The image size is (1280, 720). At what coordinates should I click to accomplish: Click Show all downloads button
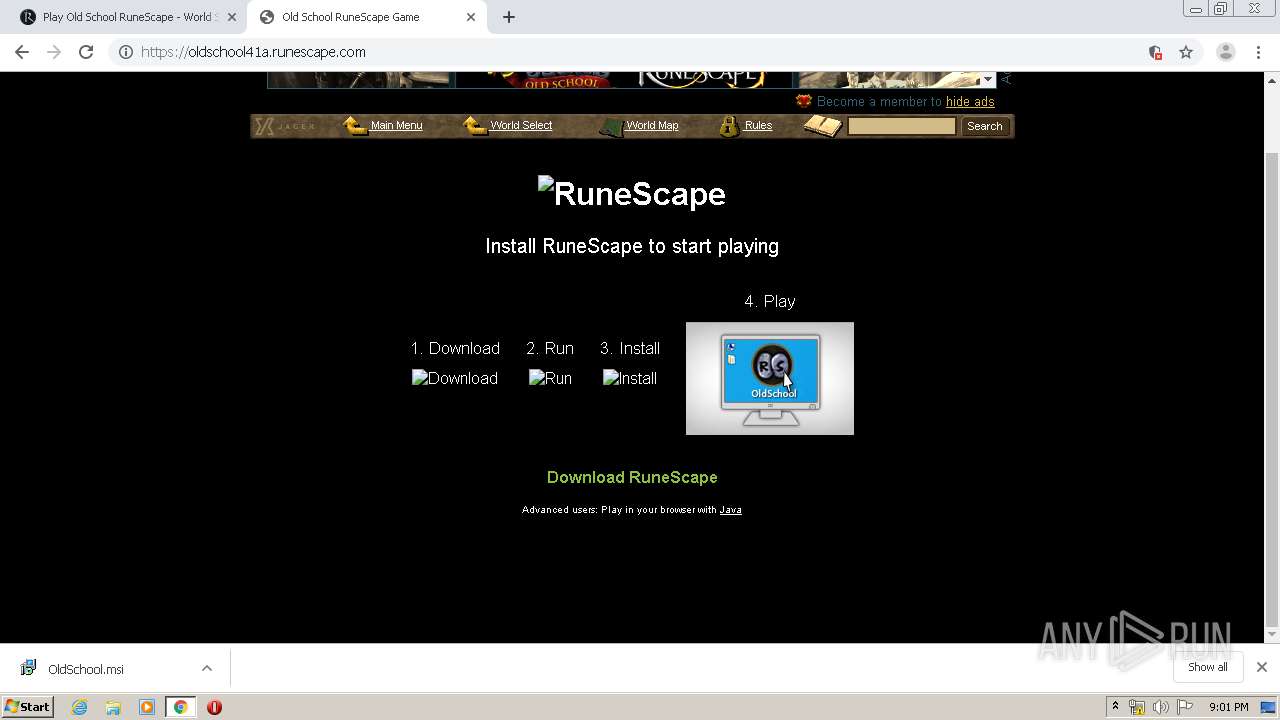click(1207, 667)
